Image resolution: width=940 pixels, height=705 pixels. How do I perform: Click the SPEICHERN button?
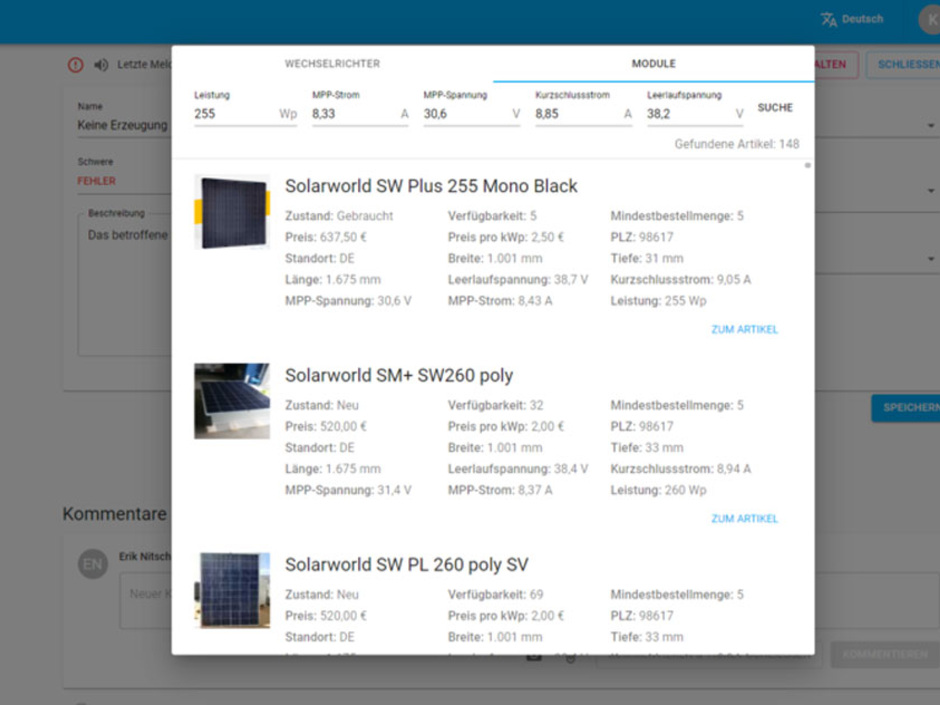[x=908, y=409]
